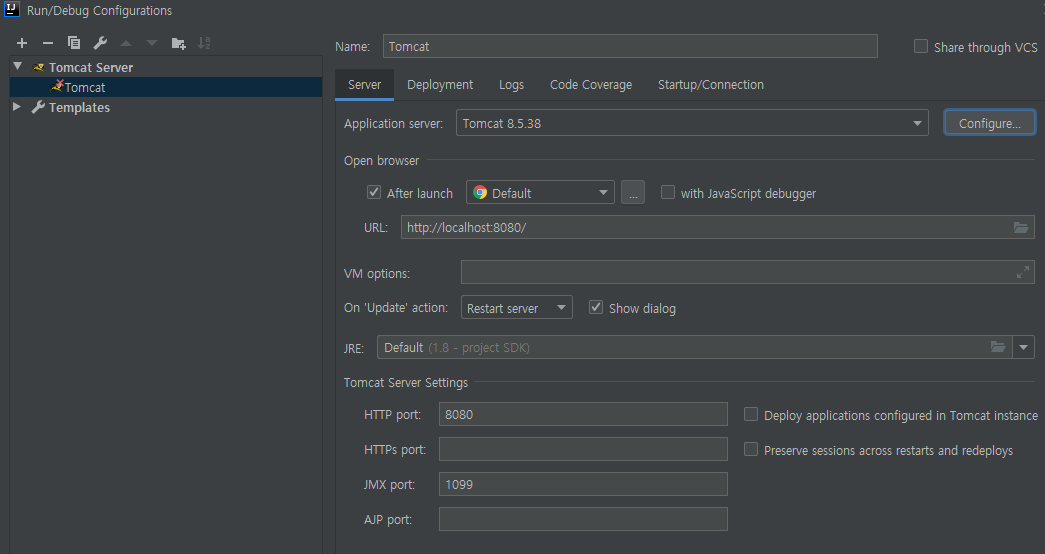This screenshot has width=1045, height=554.
Task: Open the Code Coverage tab
Action: point(590,85)
